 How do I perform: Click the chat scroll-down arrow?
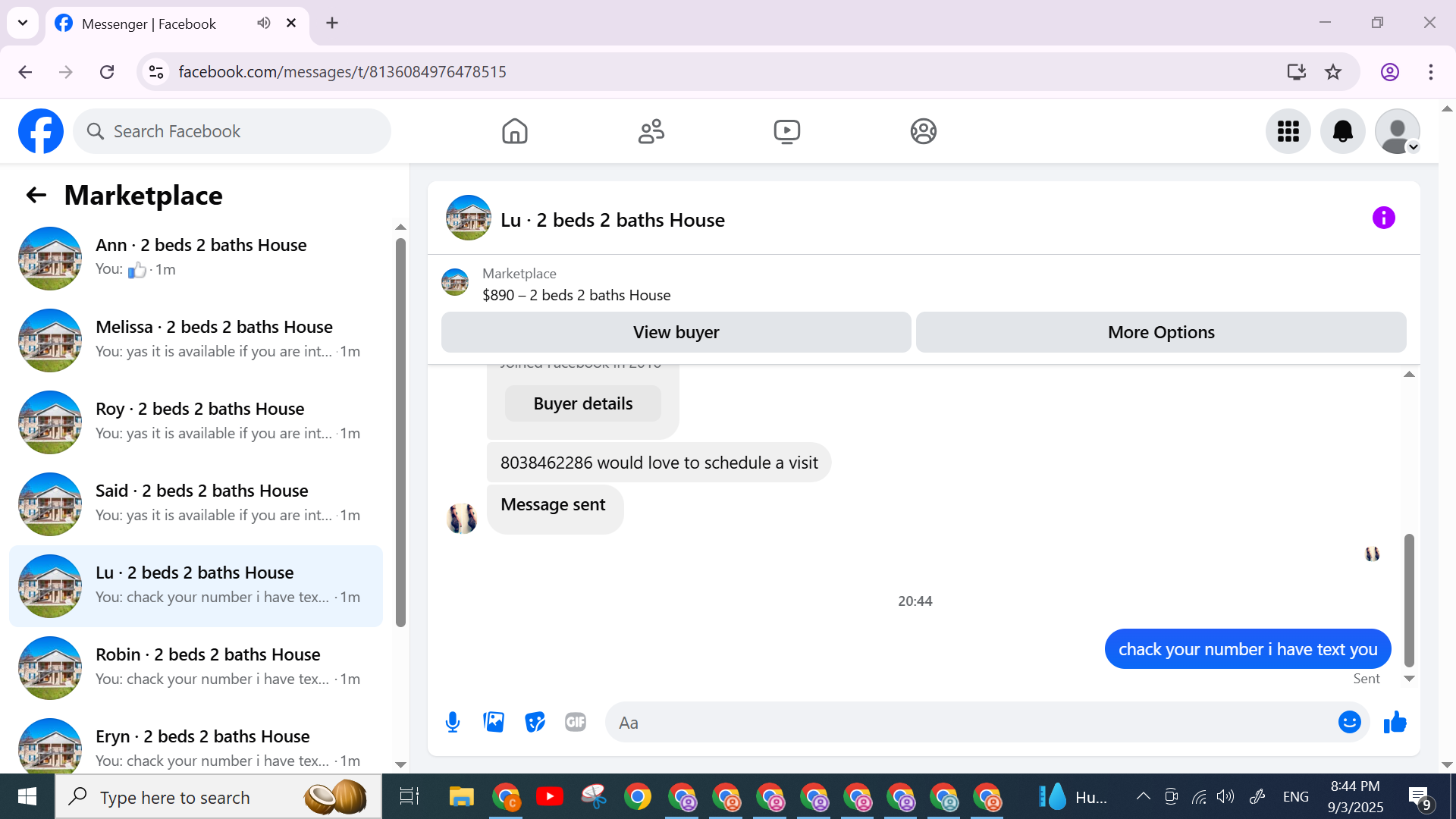click(x=1409, y=679)
